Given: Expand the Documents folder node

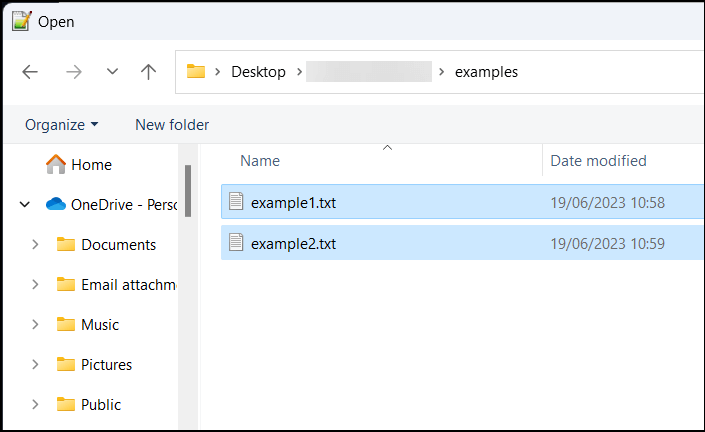Looking at the screenshot, I should coord(36,245).
